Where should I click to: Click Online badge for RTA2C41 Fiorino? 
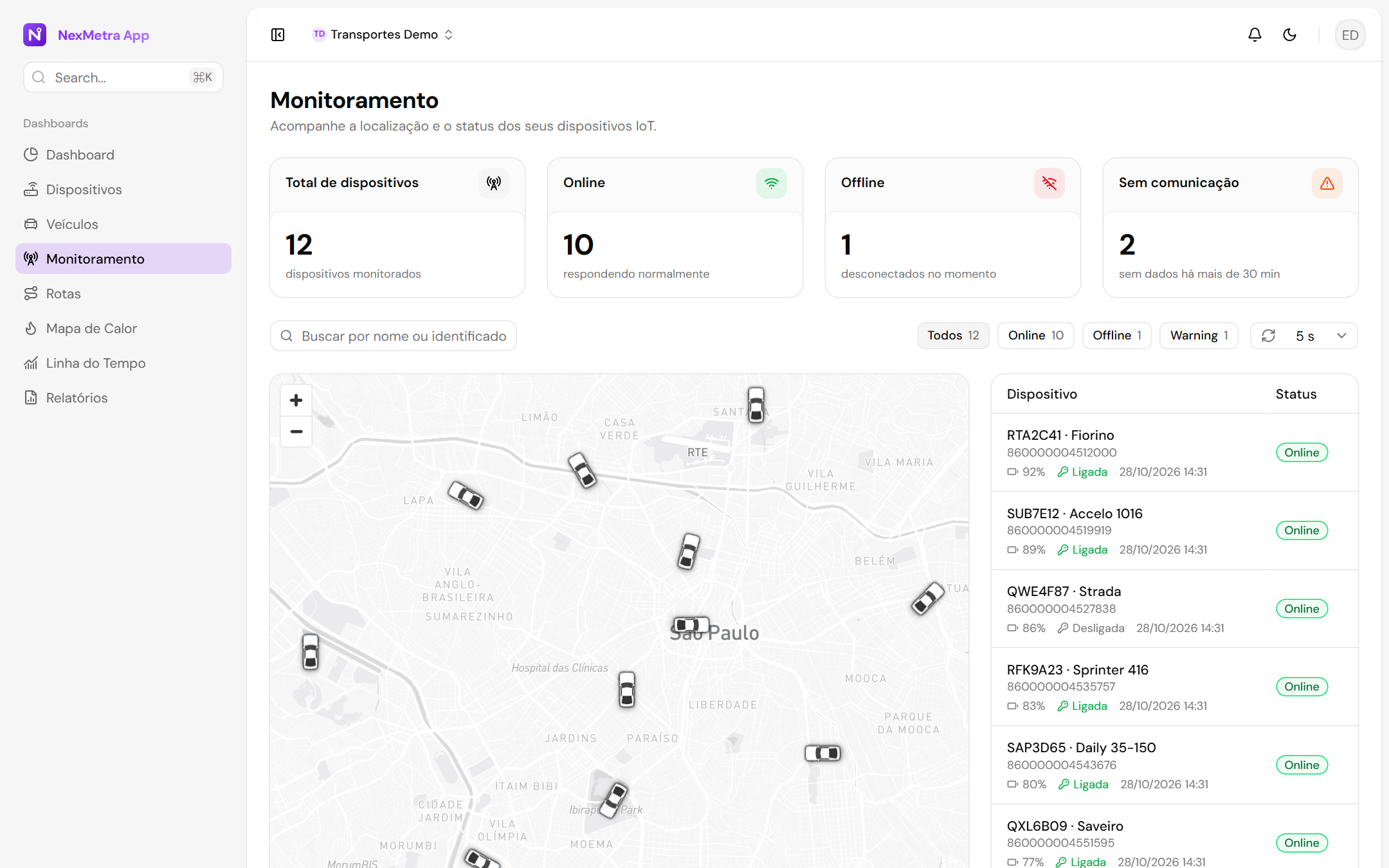point(1302,453)
